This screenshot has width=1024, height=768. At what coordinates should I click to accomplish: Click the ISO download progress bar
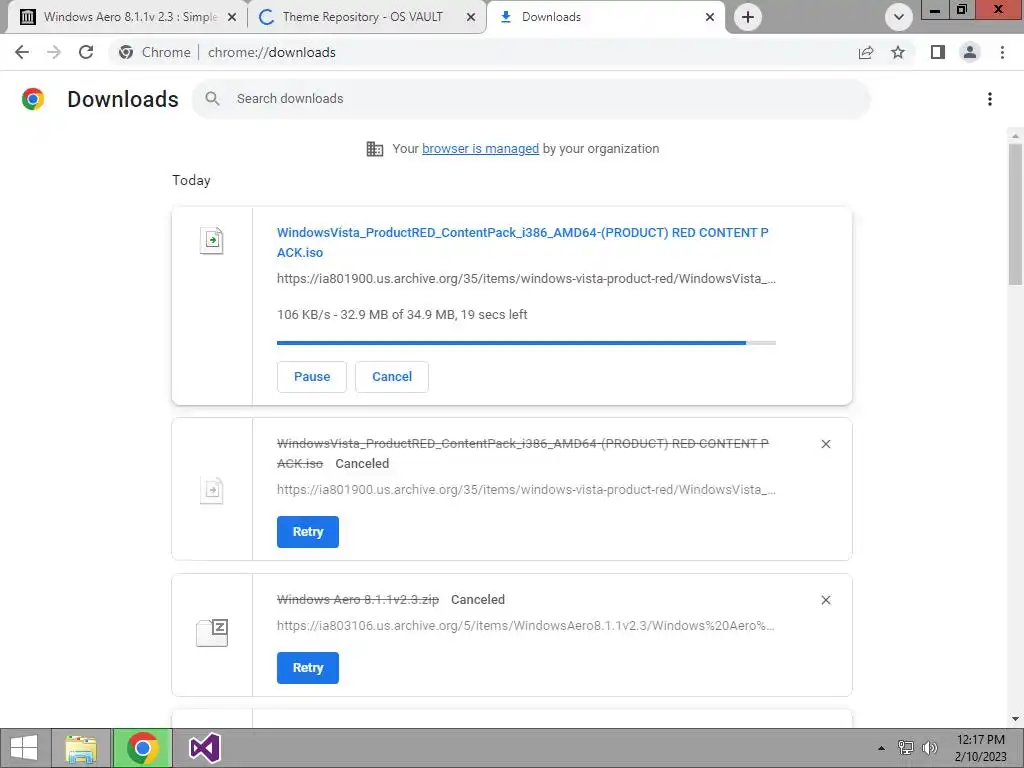526,343
